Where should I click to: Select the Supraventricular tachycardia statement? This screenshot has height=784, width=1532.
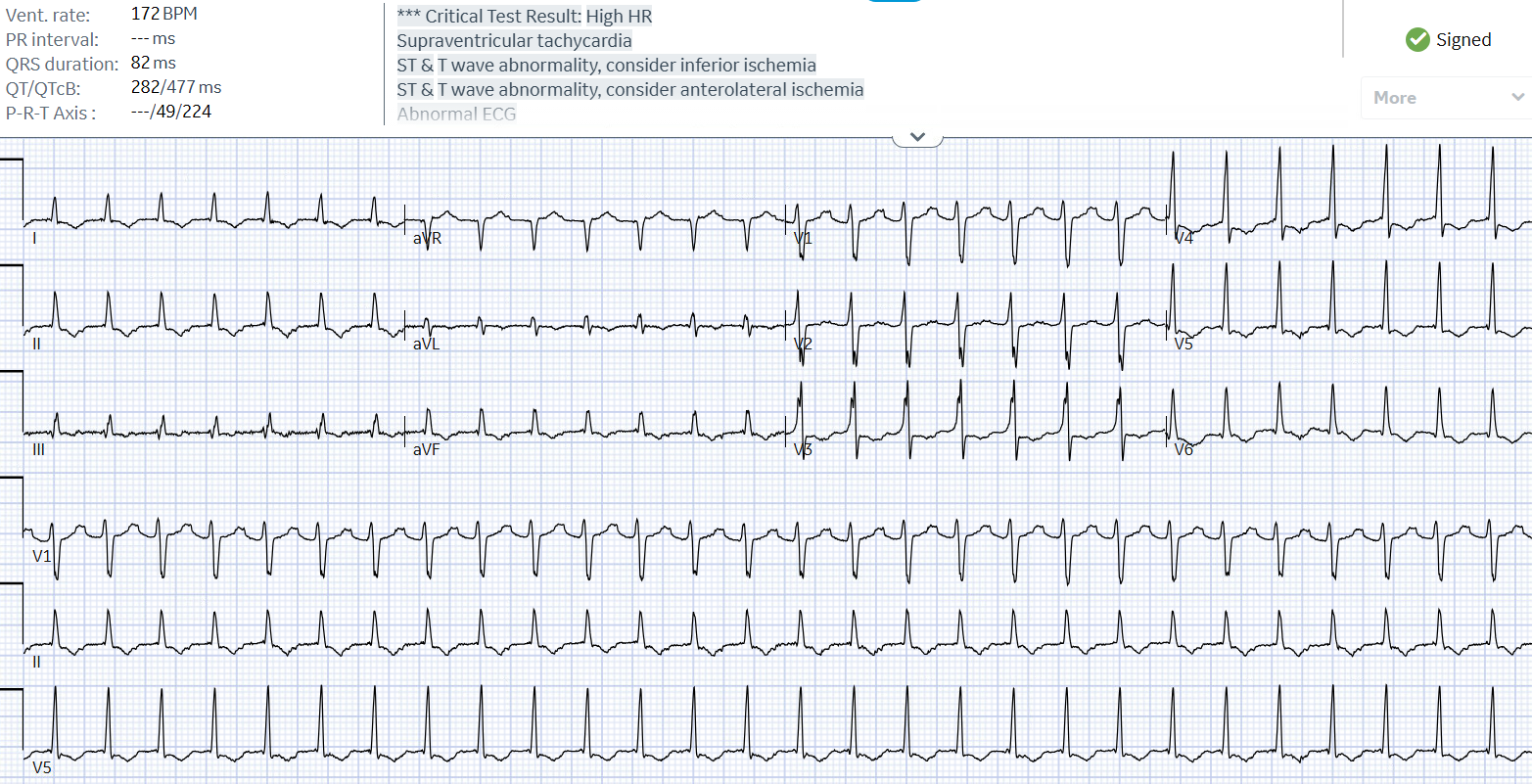pyautogui.click(x=514, y=41)
